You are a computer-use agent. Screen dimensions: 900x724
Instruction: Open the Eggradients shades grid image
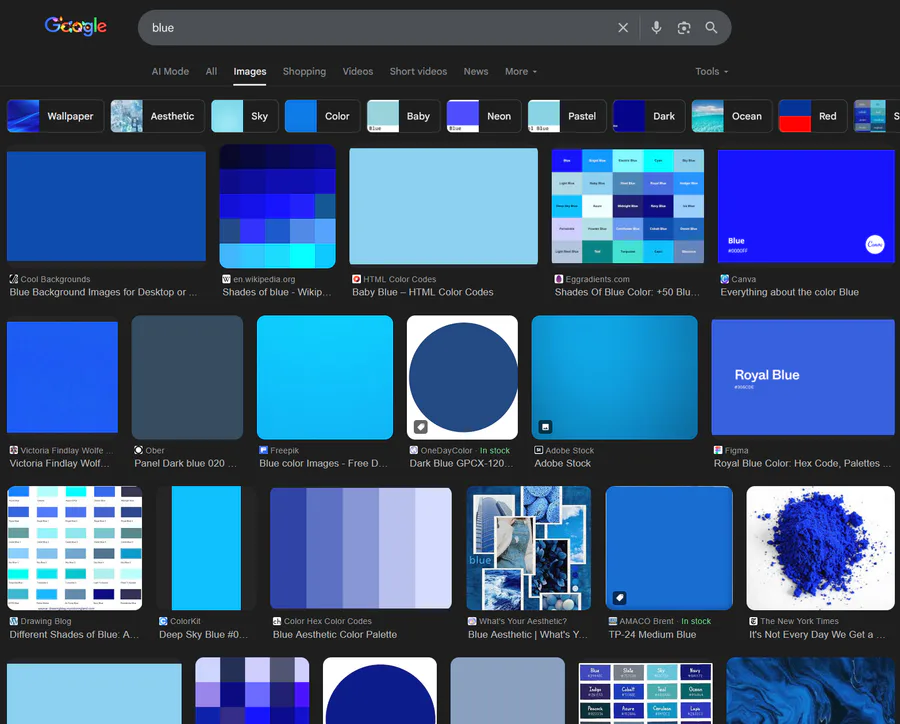tap(627, 206)
